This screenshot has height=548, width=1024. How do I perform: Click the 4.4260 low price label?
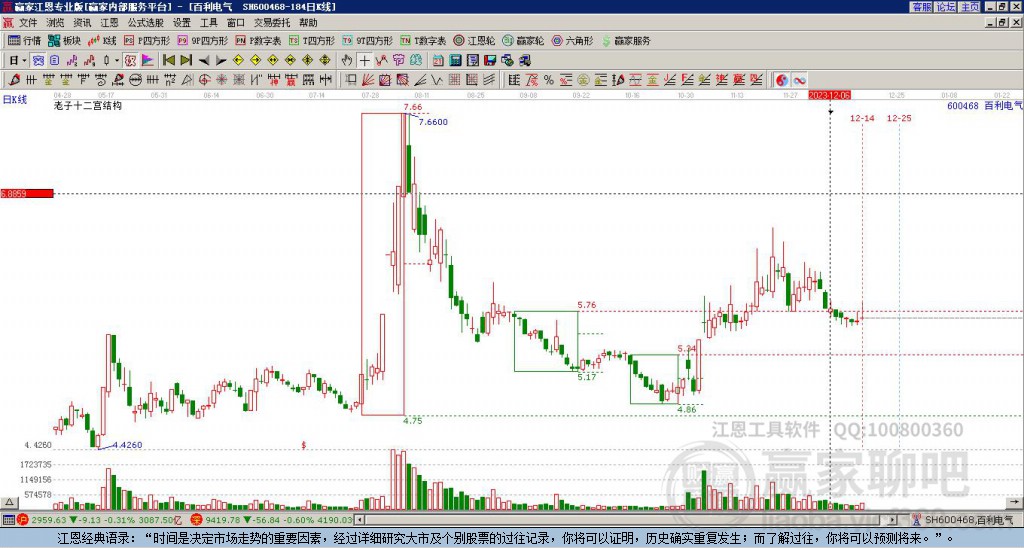[127, 445]
